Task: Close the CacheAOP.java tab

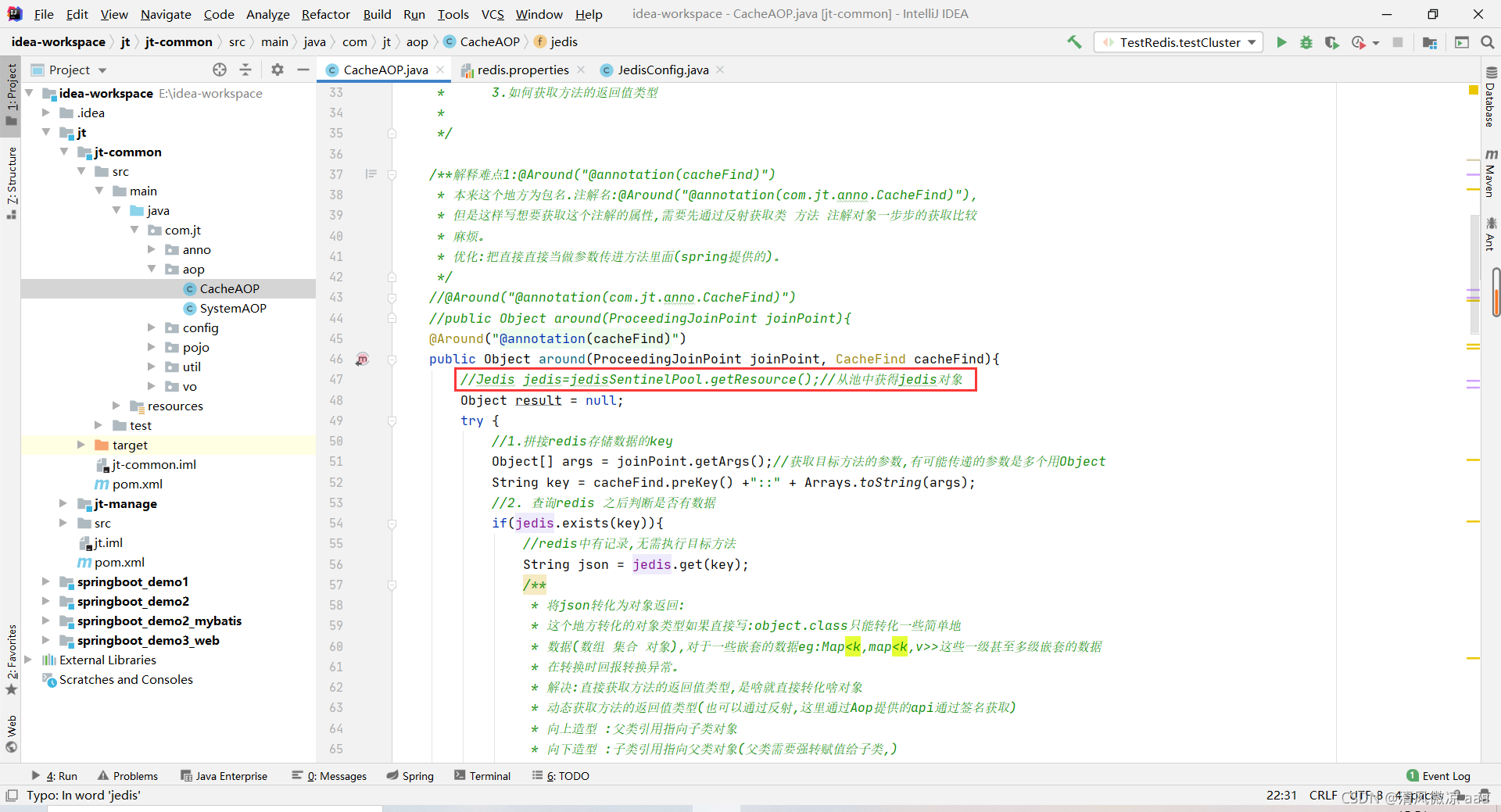Action: [x=440, y=70]
